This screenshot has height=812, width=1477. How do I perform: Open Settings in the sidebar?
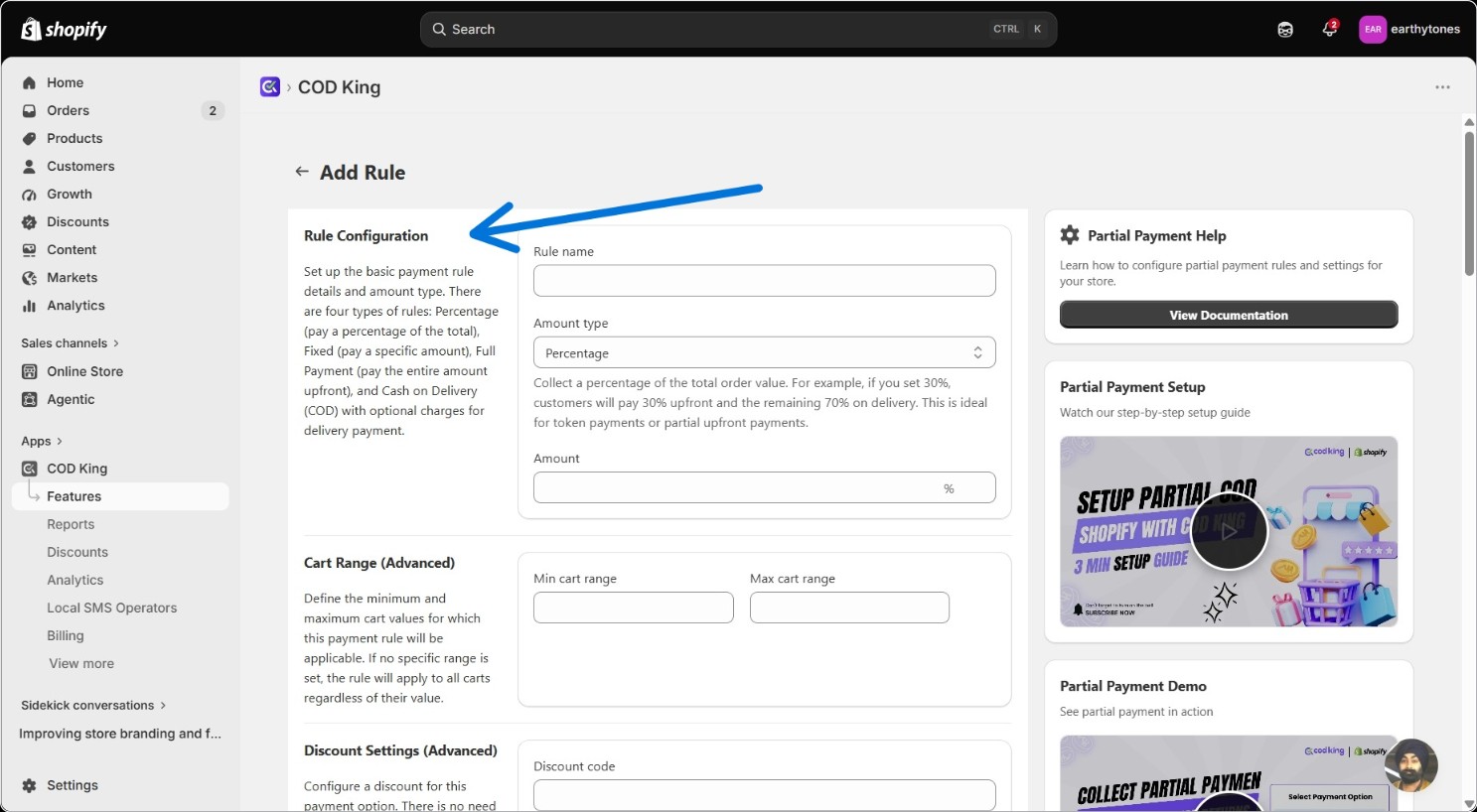(73, 785)
